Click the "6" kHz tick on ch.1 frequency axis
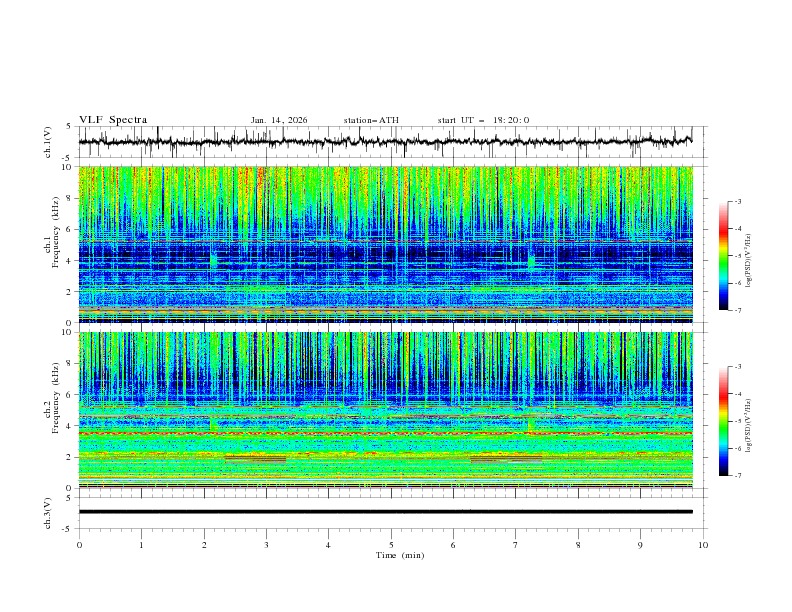The height and width of the screenshot is (612, 792). [70, 229]
